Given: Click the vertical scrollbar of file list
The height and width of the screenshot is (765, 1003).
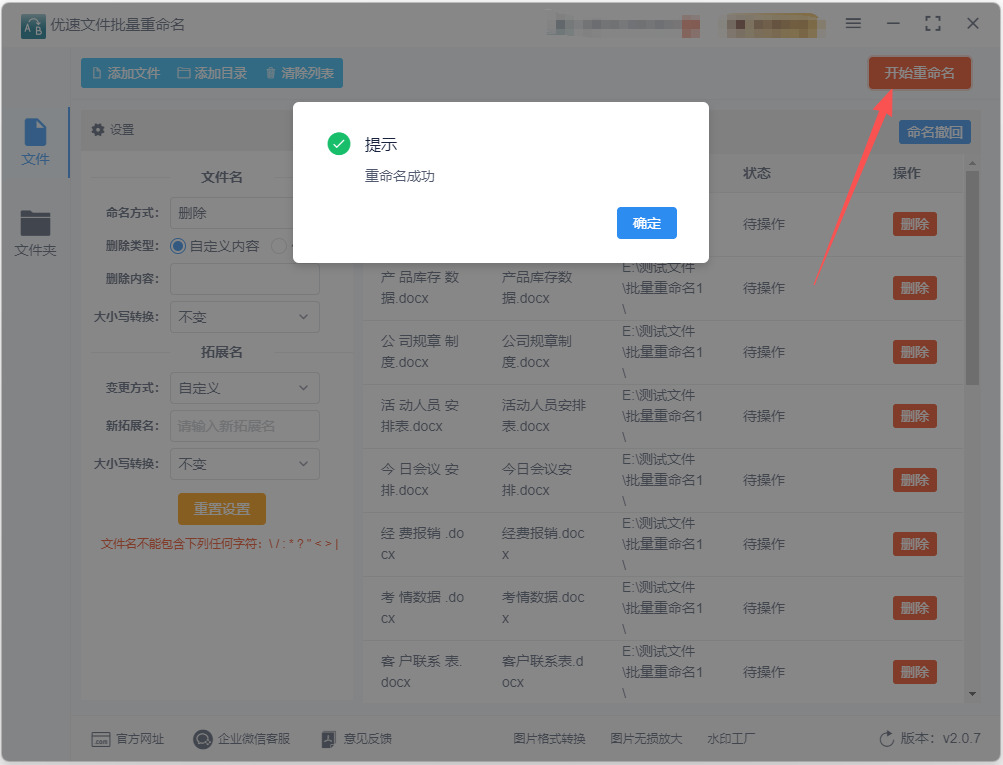Looking at the screenshot, I should click(972, 278).
